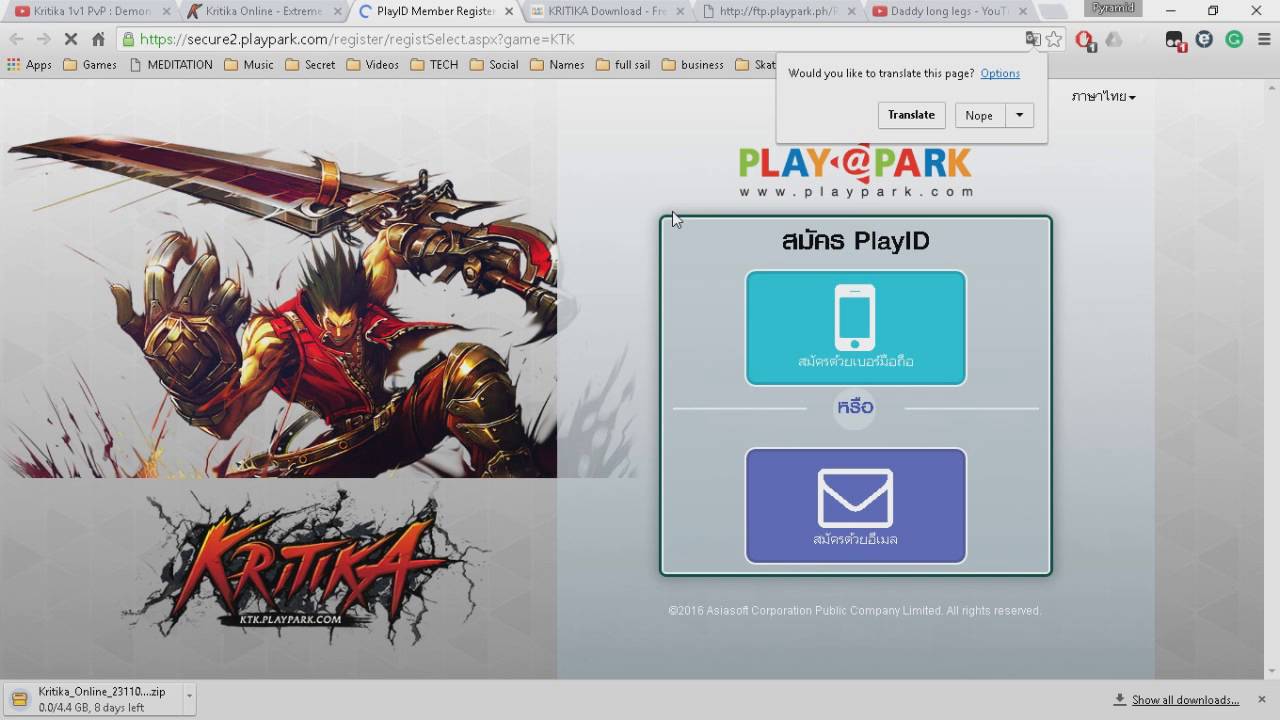
Task: Click Nope in the translate popup
Action: [x=979, y=115]
